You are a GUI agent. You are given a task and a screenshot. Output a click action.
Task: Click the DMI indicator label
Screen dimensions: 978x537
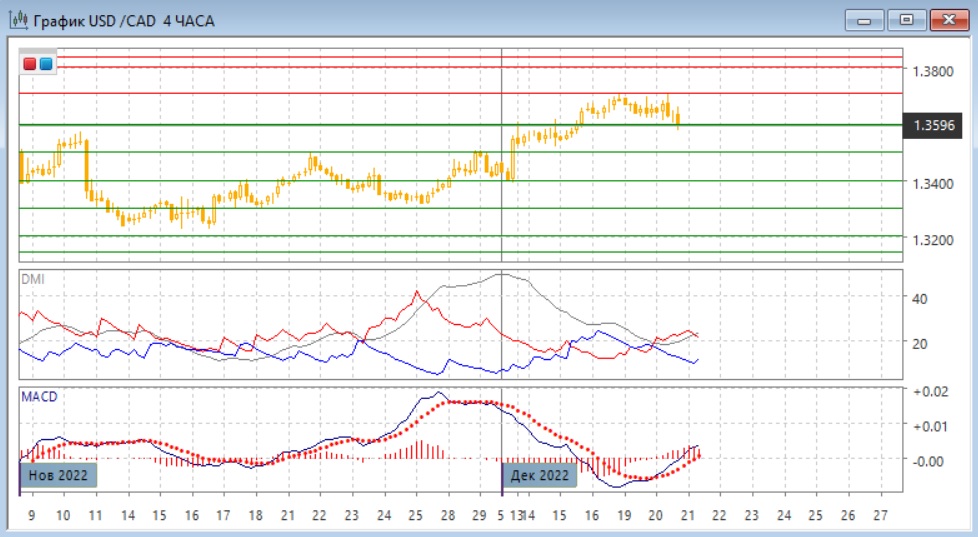click(33, 279)
